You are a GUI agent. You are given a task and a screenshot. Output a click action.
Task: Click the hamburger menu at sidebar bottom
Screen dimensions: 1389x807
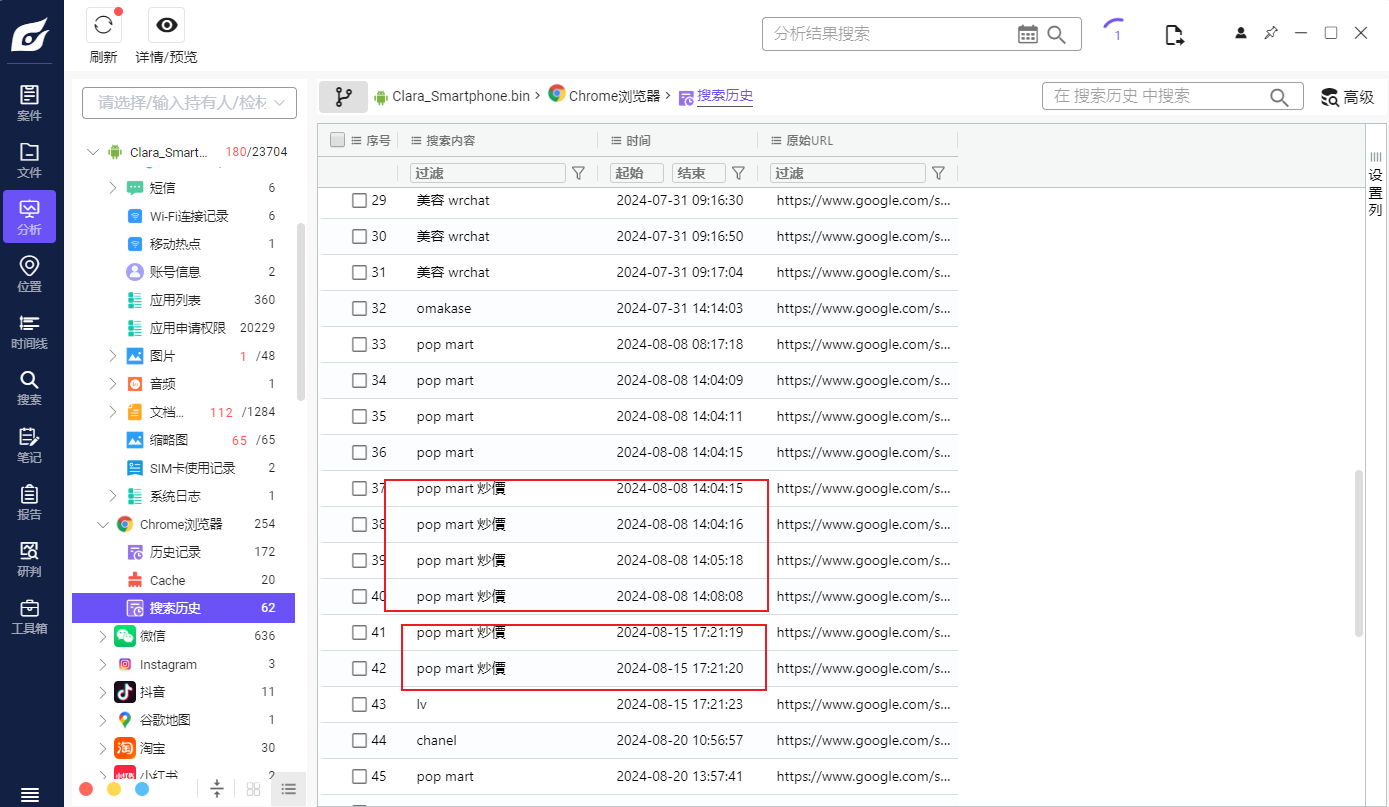[30, 795]
